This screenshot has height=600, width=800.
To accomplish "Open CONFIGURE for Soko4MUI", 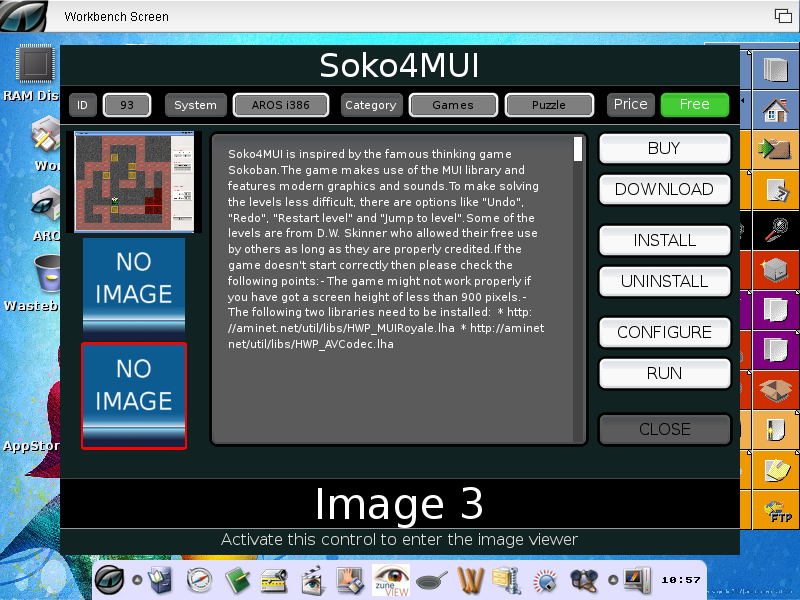I will pos(664,332).
